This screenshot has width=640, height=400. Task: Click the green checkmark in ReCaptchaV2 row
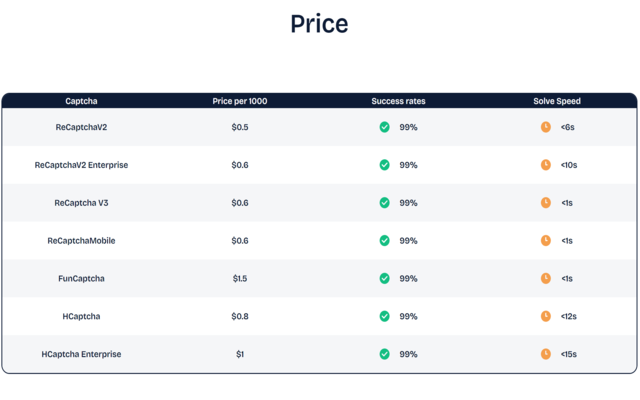(384, 127)
